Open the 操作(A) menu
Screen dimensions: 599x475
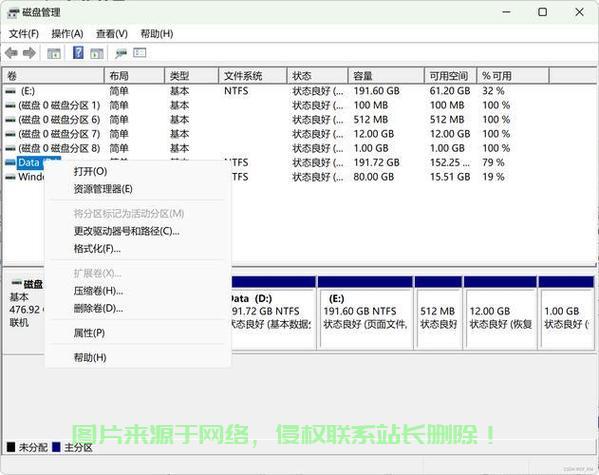pos(67,34)
